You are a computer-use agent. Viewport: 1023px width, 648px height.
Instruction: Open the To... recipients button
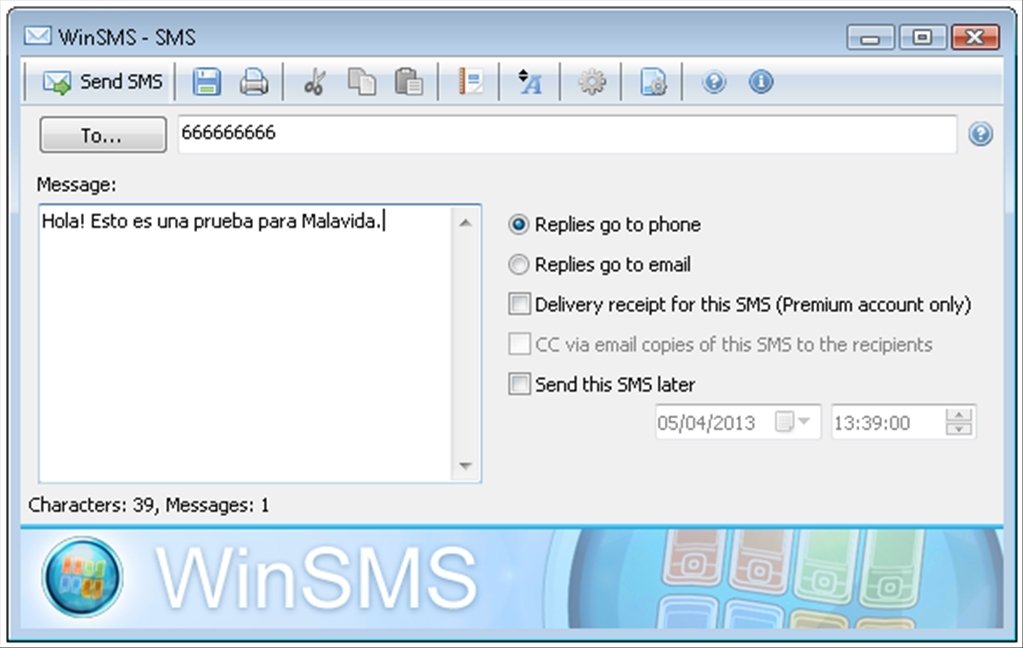[102, 135]
